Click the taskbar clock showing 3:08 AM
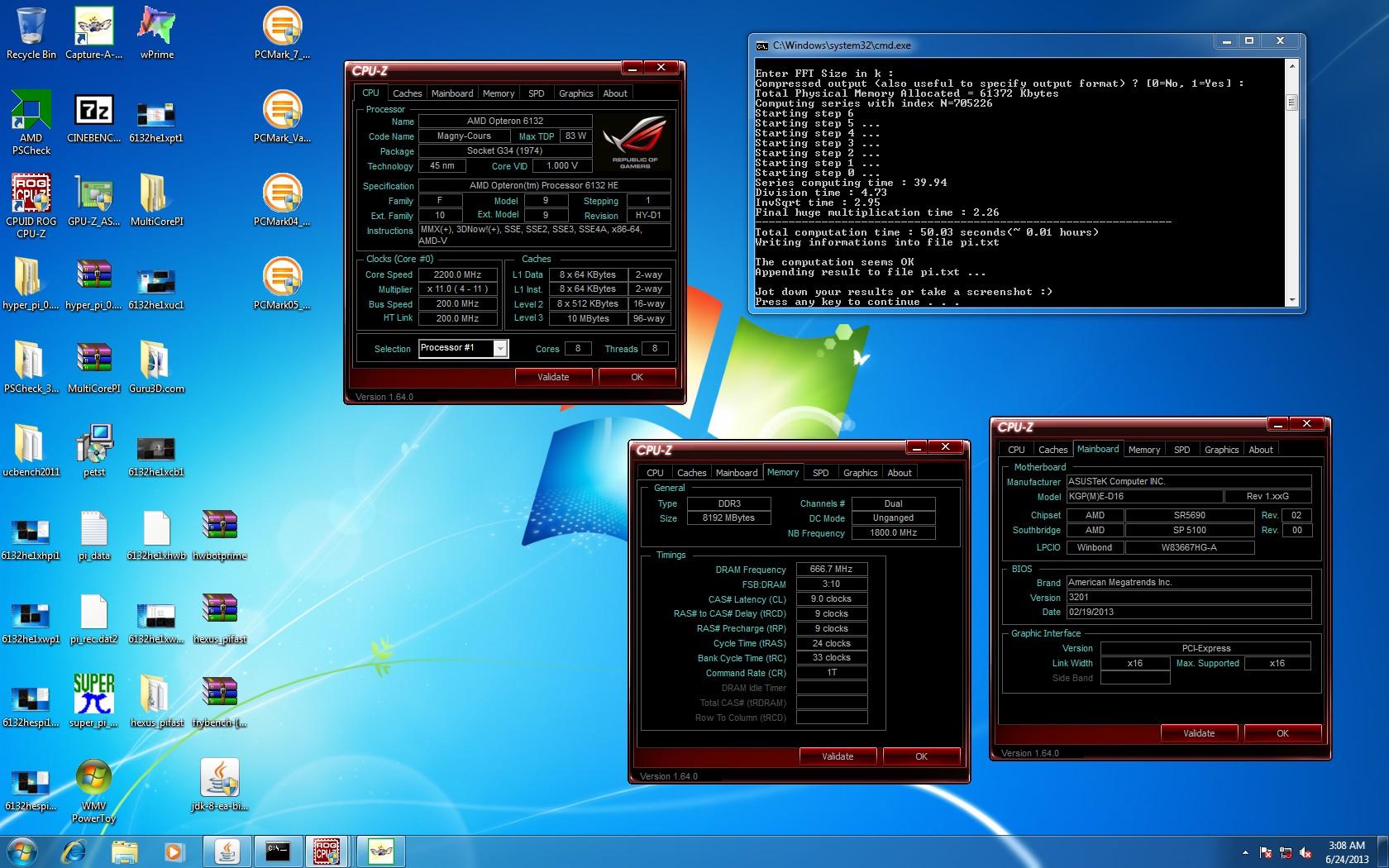Image resolution: width=1389 pixels, height=868 pixels. 1347,851
